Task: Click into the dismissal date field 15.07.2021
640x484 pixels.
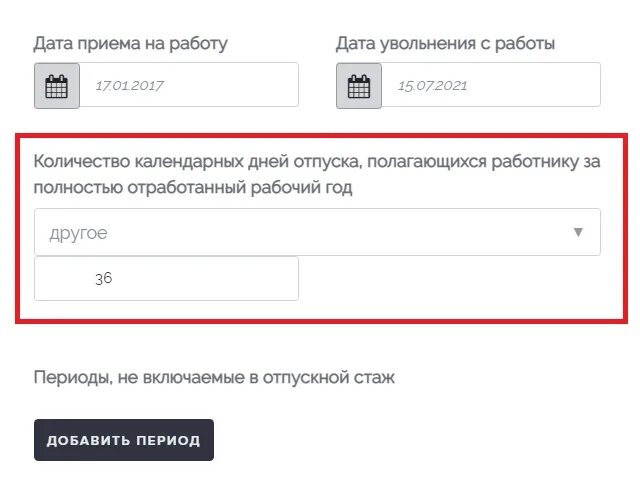Action: [490, 85]
